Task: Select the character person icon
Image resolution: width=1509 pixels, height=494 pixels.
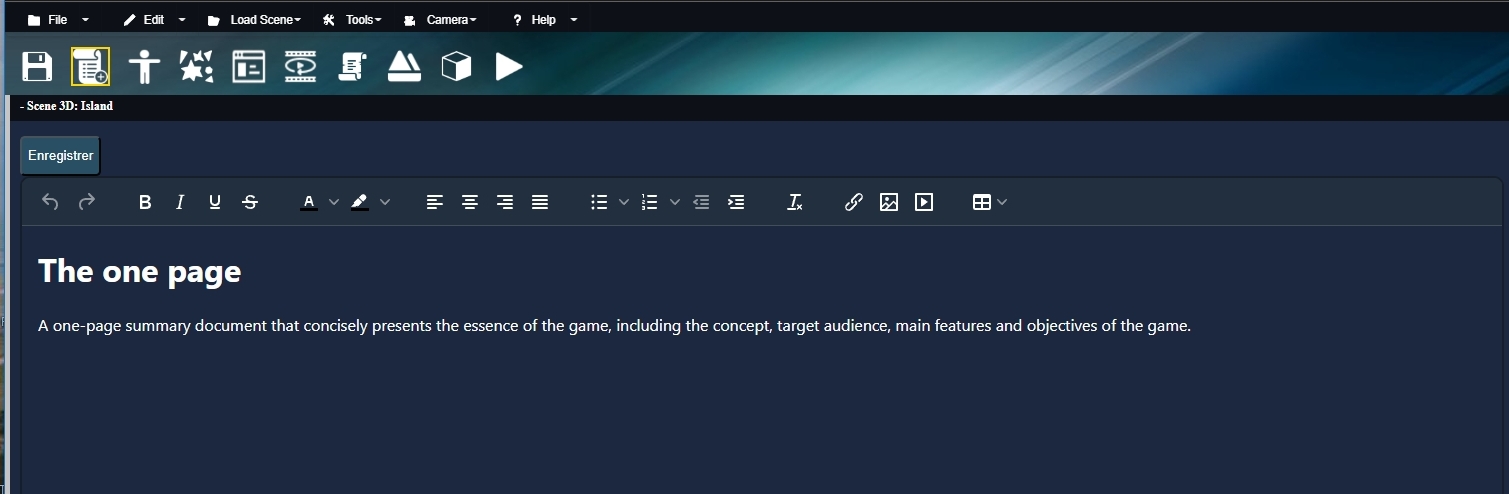Action: click(144, 67)
